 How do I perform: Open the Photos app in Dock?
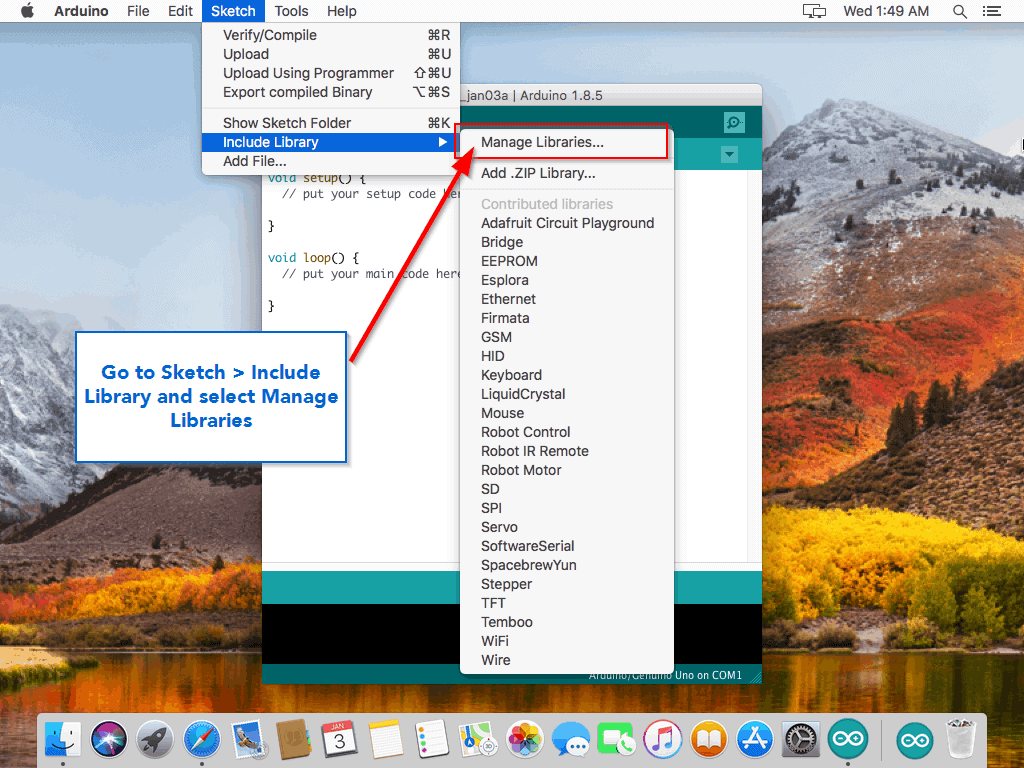coord(524,739)
